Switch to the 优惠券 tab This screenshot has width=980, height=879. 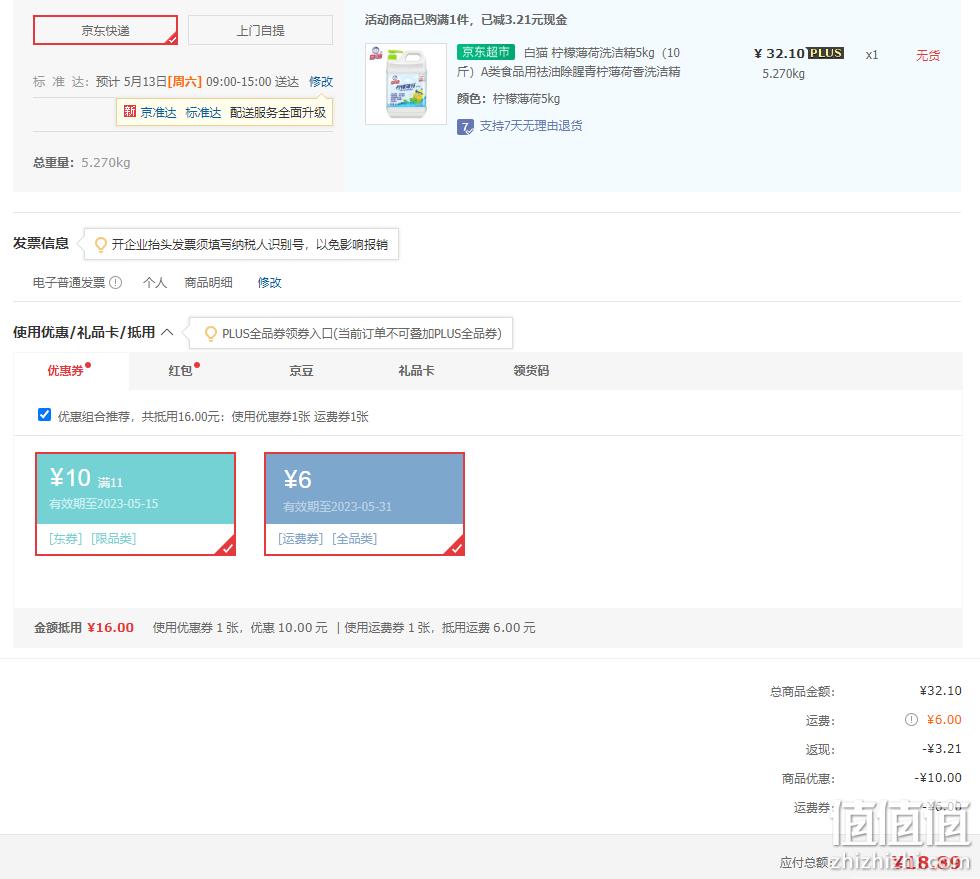coord(71,371)
